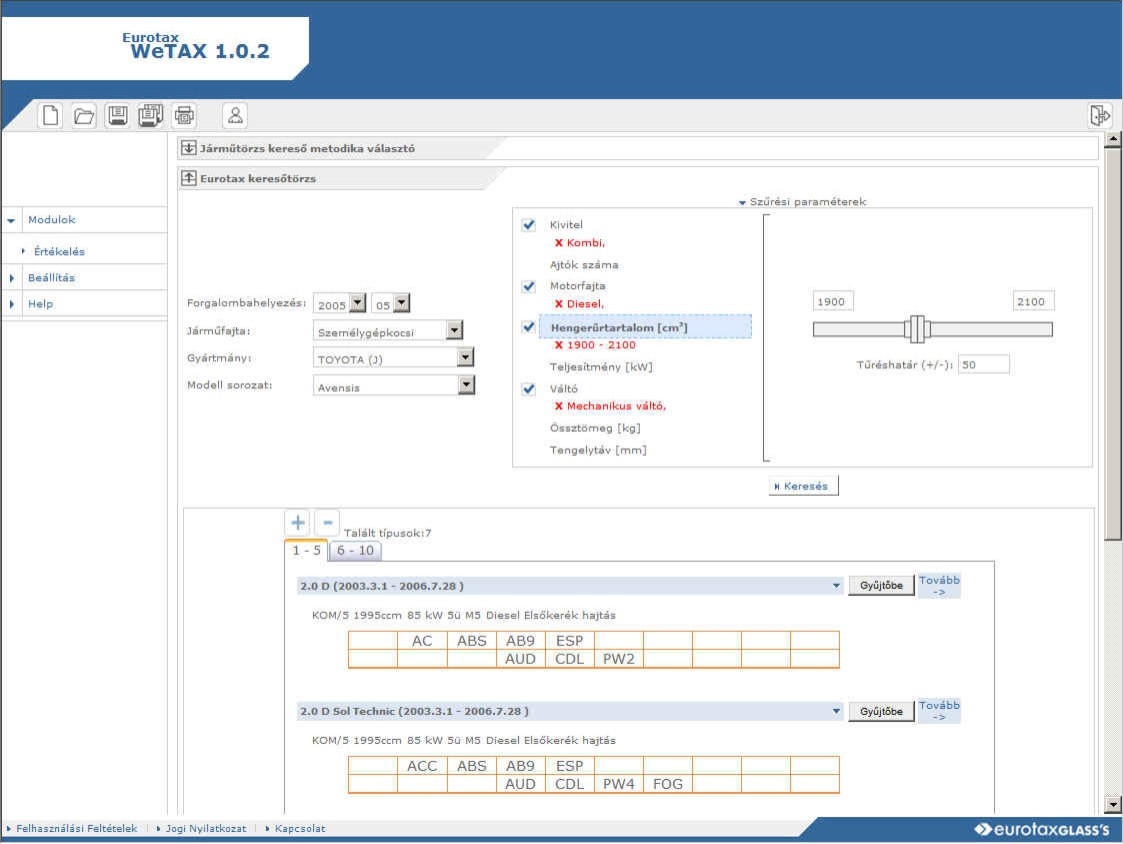The width and height of the screenshot is (1123, 844).
Task: Expand 2.0 D Sol Technic result arrow
Action: pyautogui.click(x=836, y=711)
